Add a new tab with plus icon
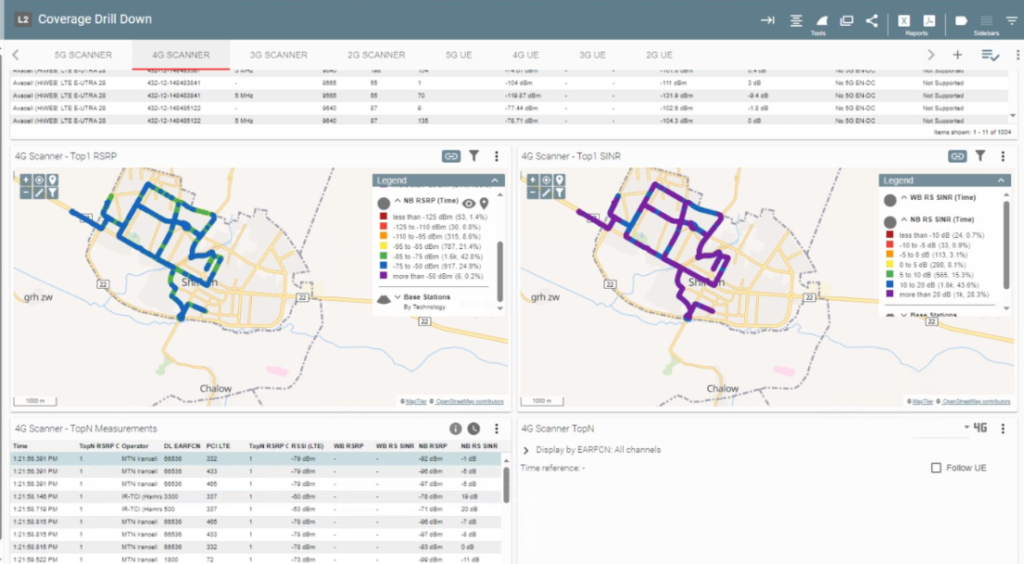 coord(957,55)
